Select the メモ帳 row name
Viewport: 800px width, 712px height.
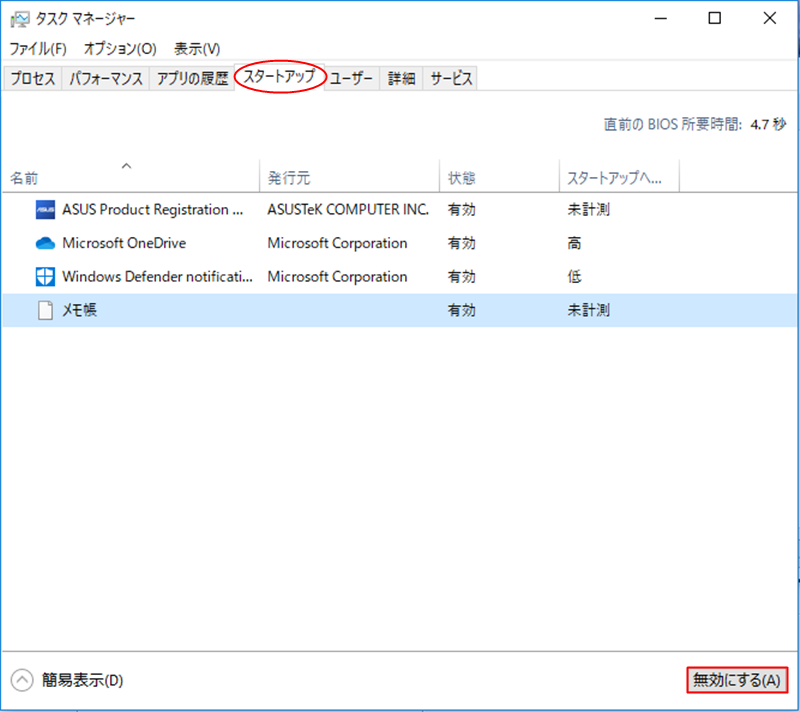click(x=80, y=310)
